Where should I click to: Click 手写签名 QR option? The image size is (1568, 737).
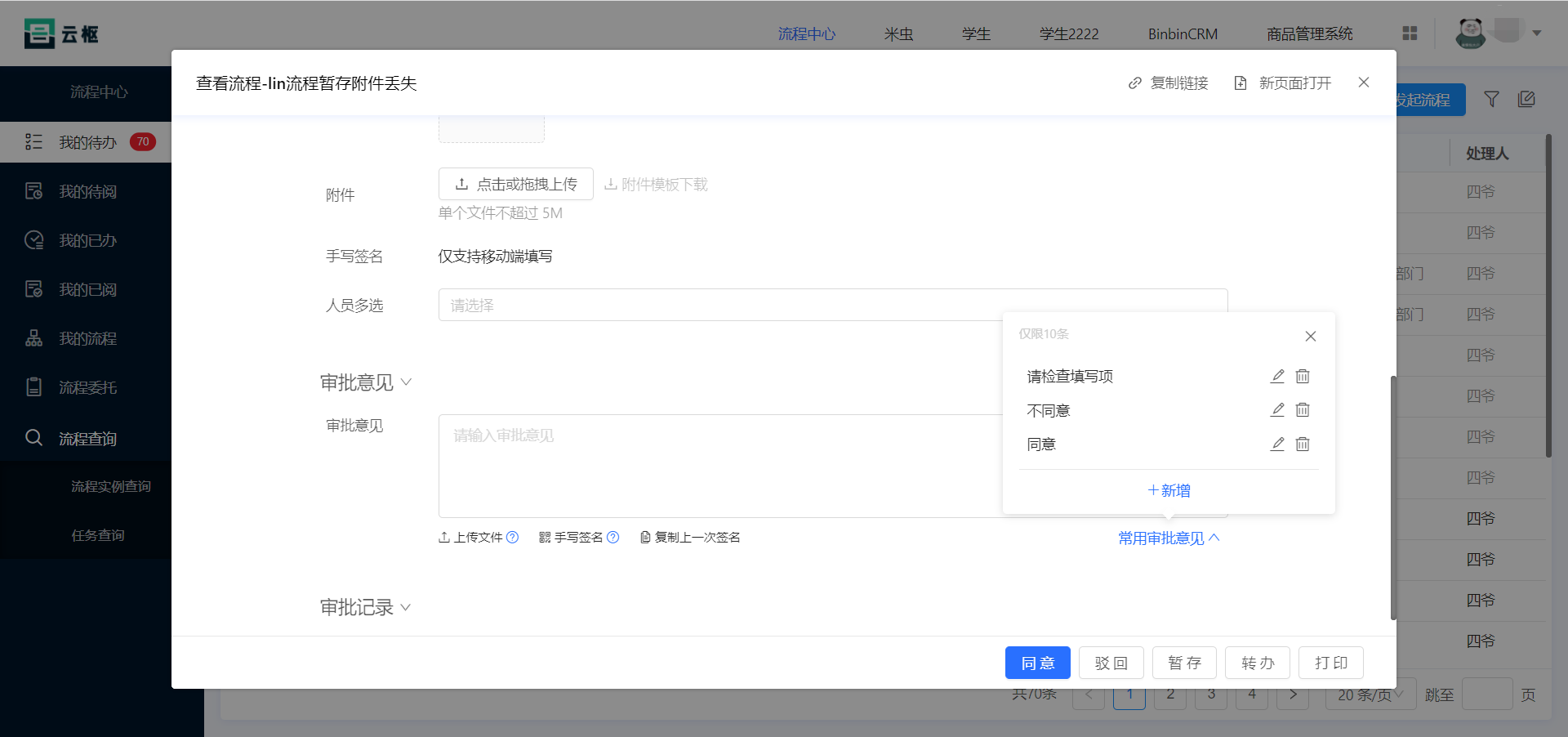tap(571, 537)
